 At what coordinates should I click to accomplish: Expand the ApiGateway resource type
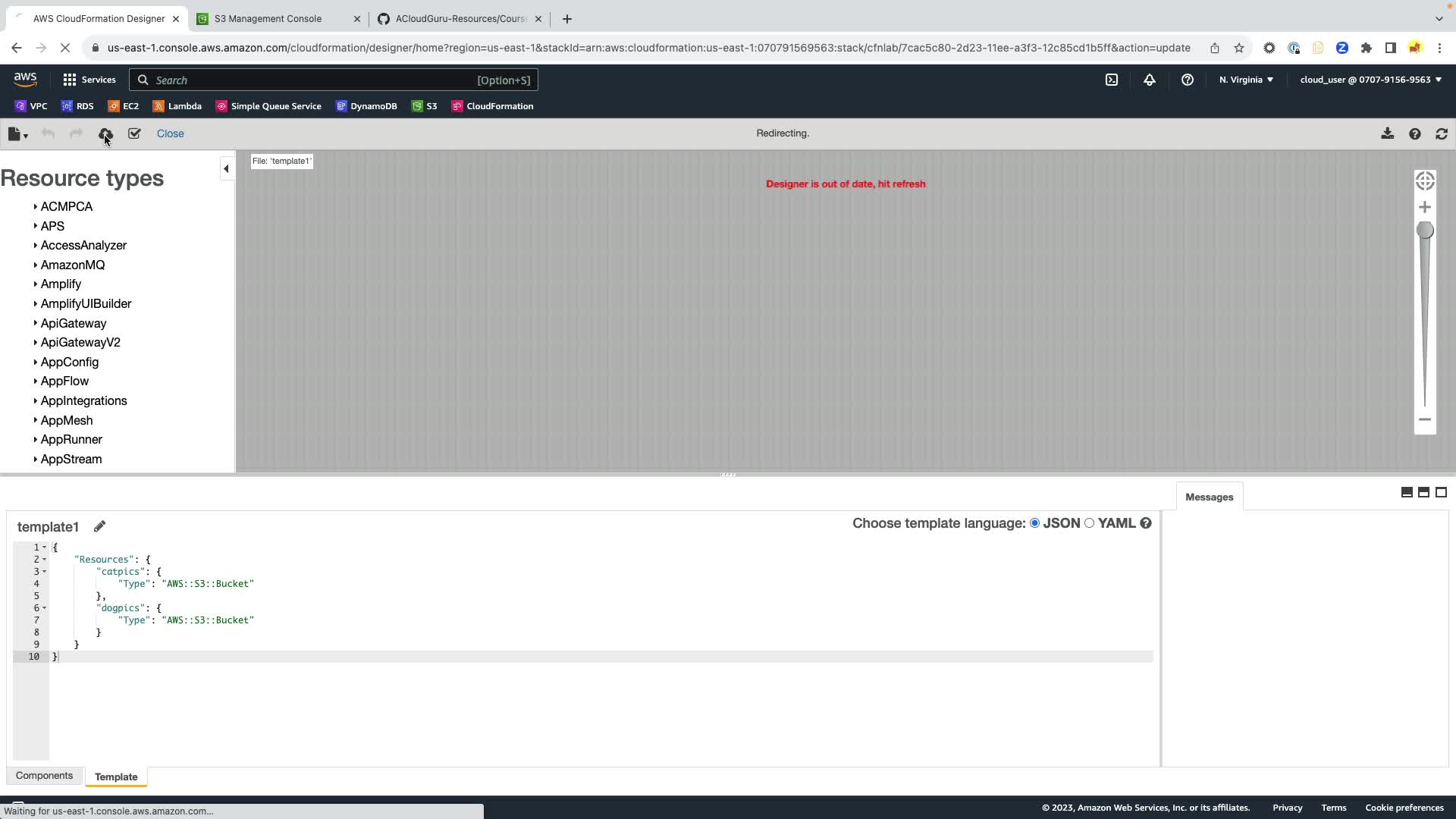73,323
